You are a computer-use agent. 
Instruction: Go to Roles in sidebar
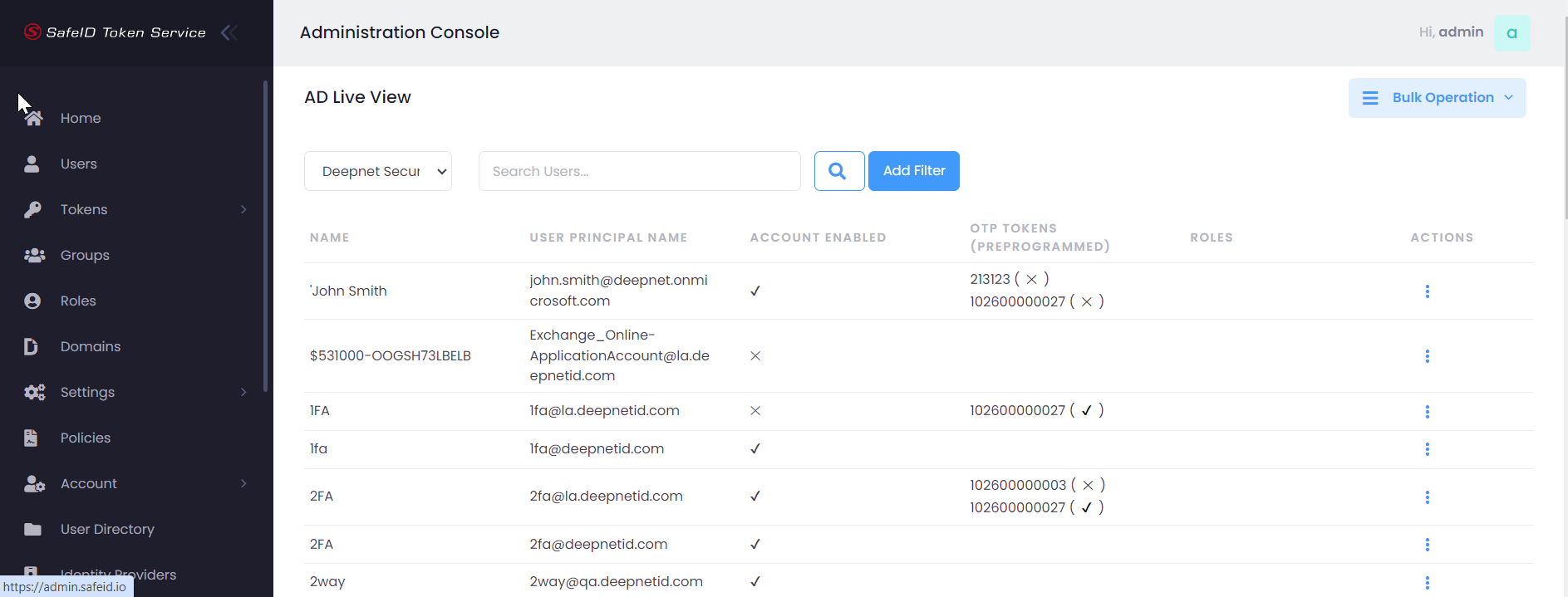coord(78,301)
